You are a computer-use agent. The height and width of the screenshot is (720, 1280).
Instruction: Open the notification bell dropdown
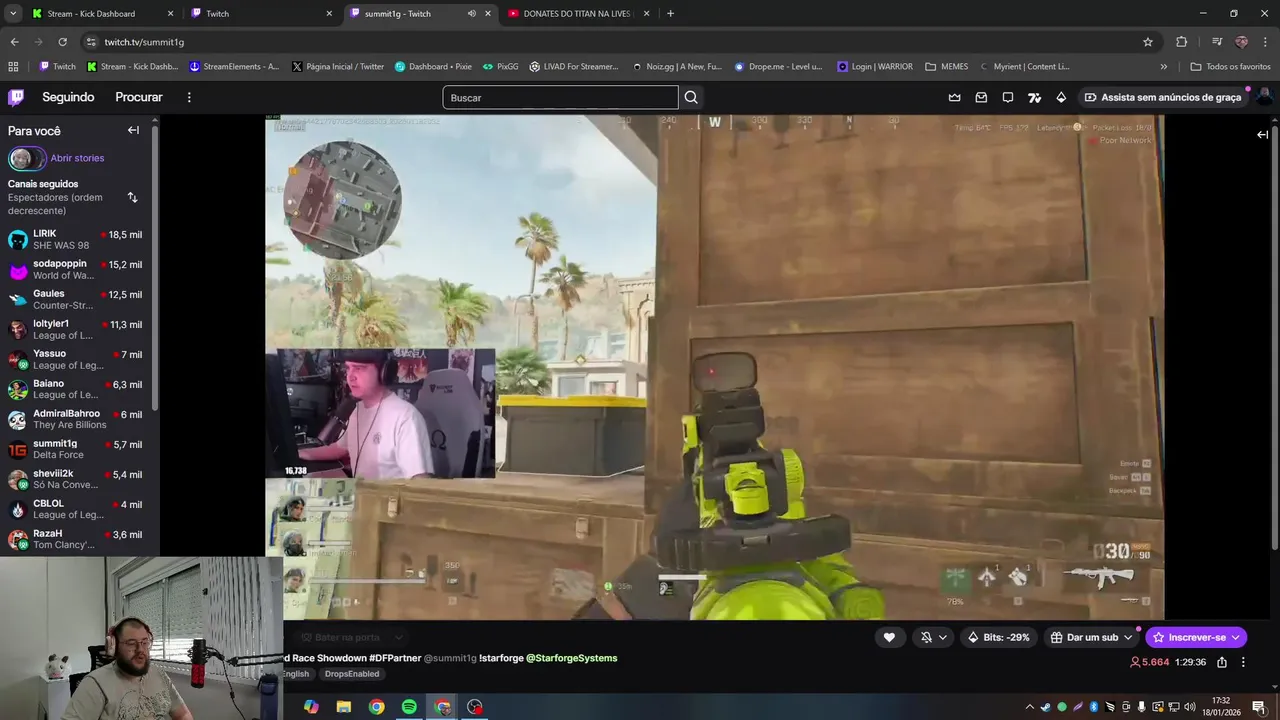coord(934,637)
